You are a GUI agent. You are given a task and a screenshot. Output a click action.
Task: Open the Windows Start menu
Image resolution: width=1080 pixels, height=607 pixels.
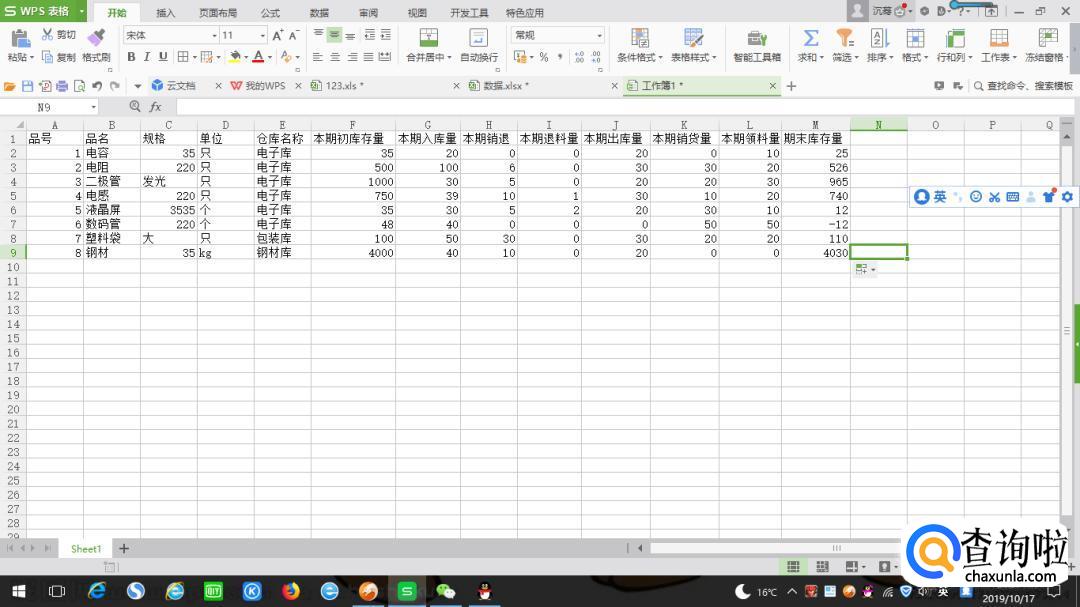coord(19,591)
